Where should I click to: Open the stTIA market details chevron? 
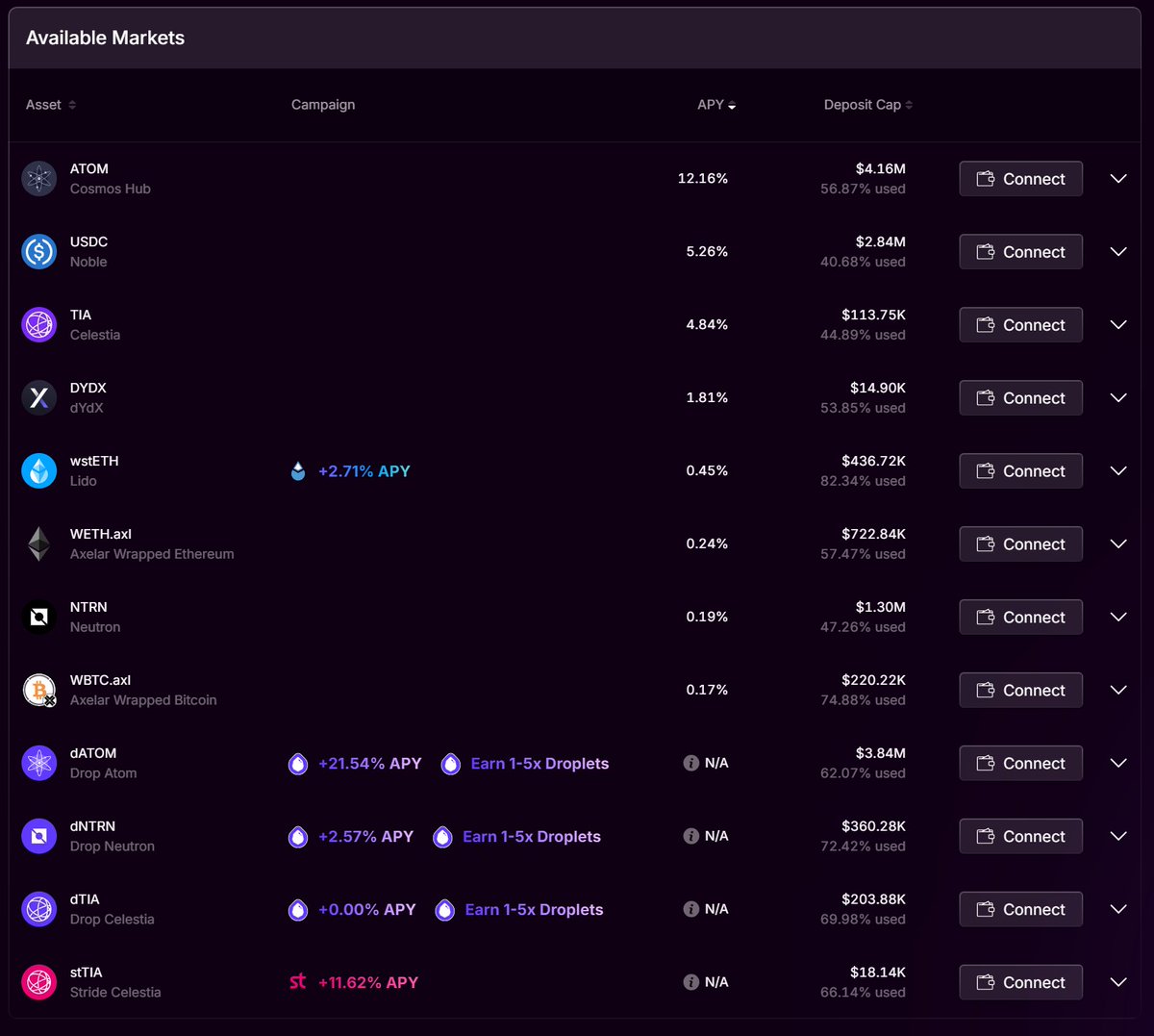[x=1118, y=983]
